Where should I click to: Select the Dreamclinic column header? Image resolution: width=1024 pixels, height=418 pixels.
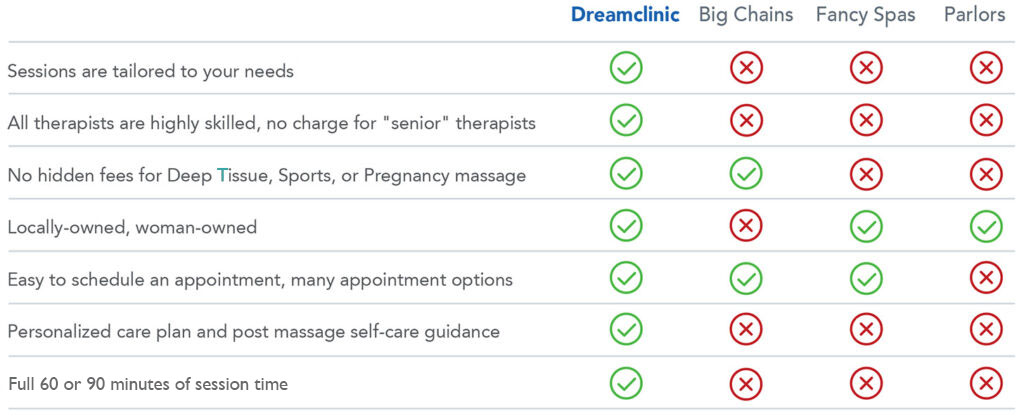pyautogui.click(x=625, y=15)
